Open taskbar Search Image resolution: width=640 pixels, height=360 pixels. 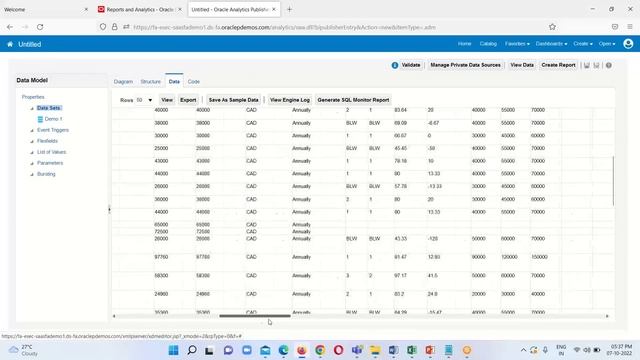[191, 350]
